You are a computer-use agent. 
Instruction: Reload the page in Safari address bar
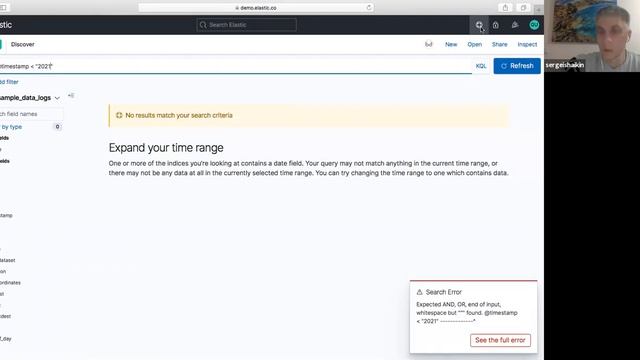point(369,7)
